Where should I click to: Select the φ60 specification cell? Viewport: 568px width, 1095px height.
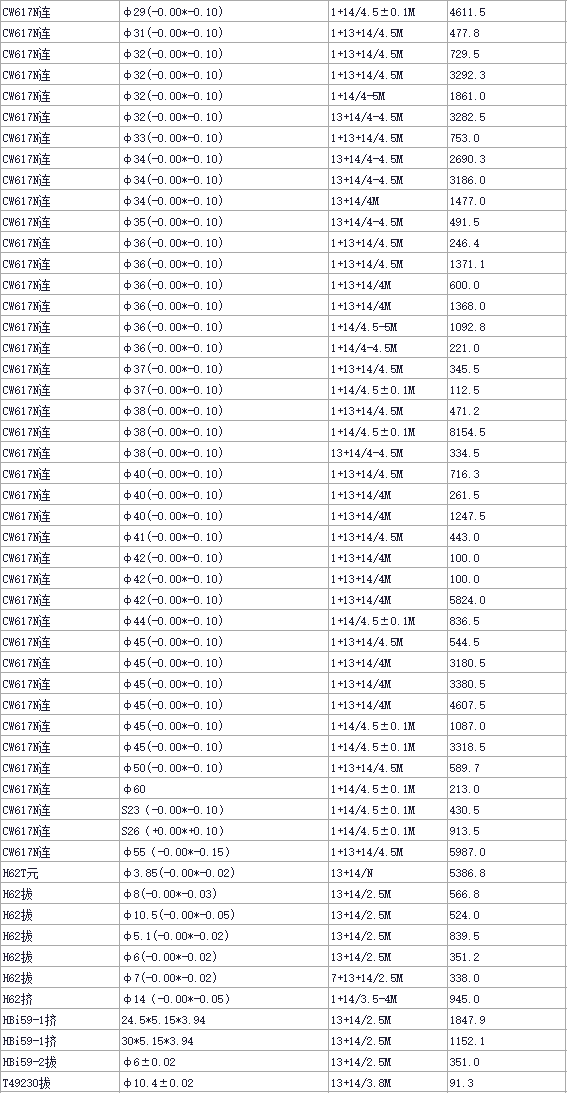click(x=224, y=789)
